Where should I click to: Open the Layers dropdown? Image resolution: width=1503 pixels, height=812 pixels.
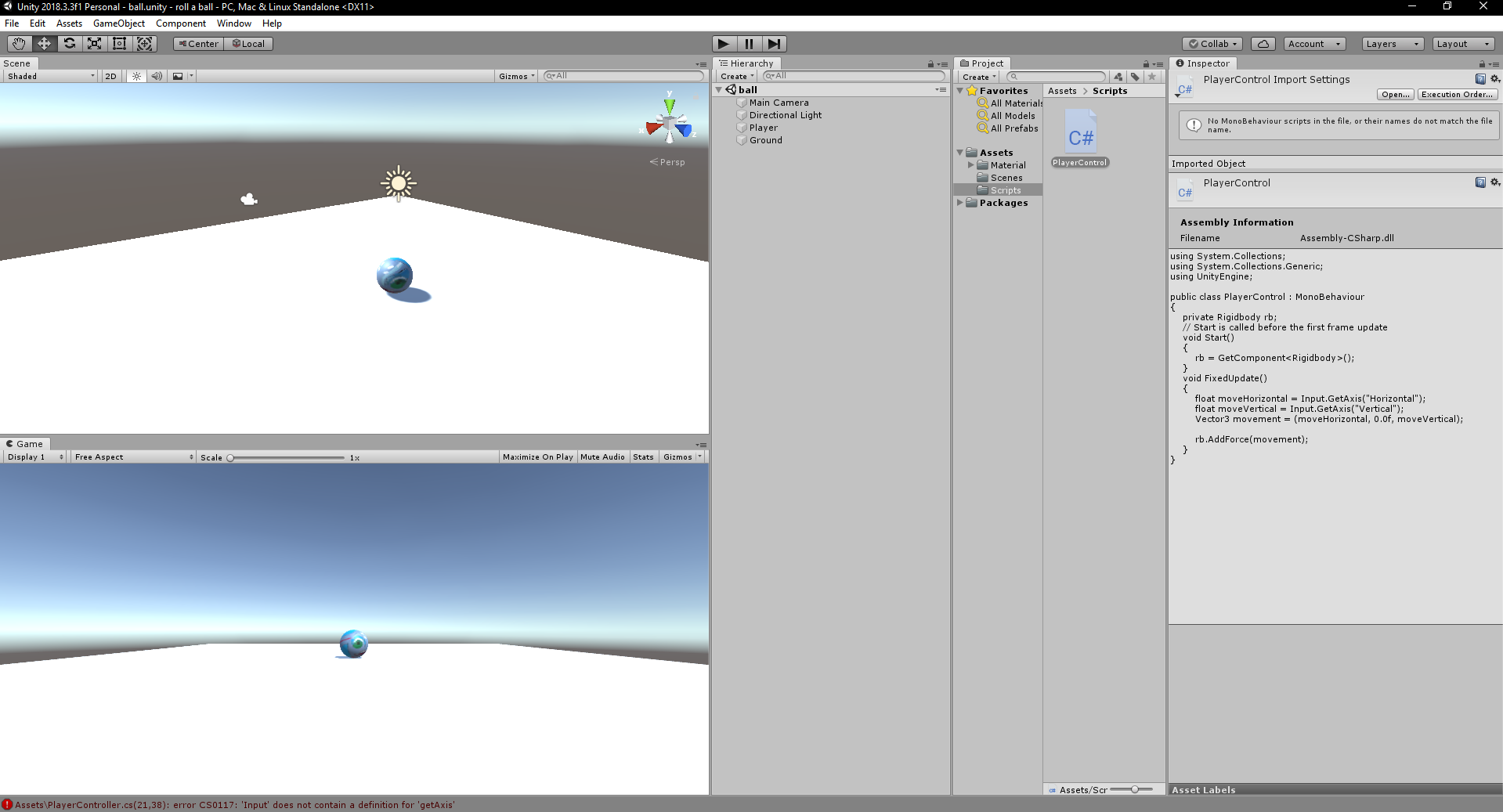1393,44
